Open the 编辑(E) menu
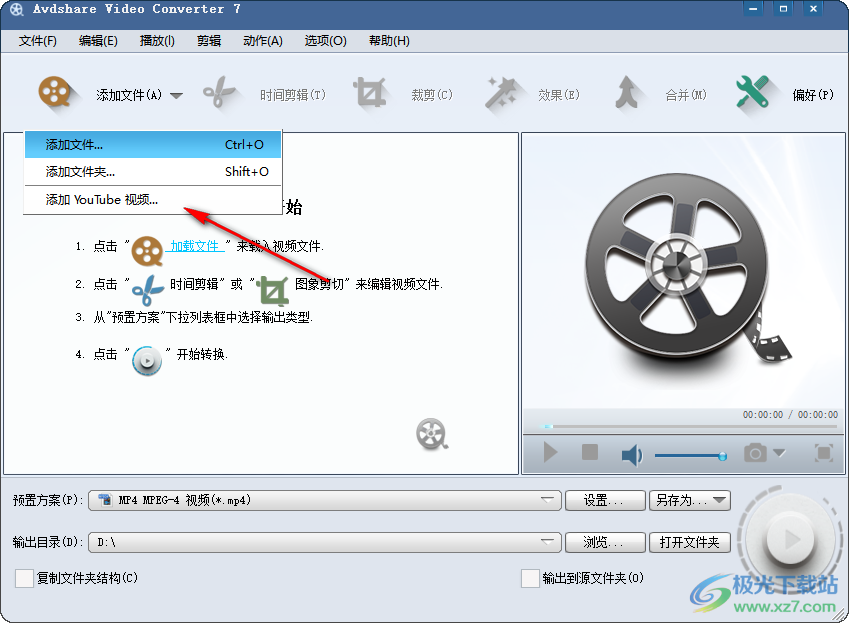This screenshot has height=623, width=849. click(98, 41)
